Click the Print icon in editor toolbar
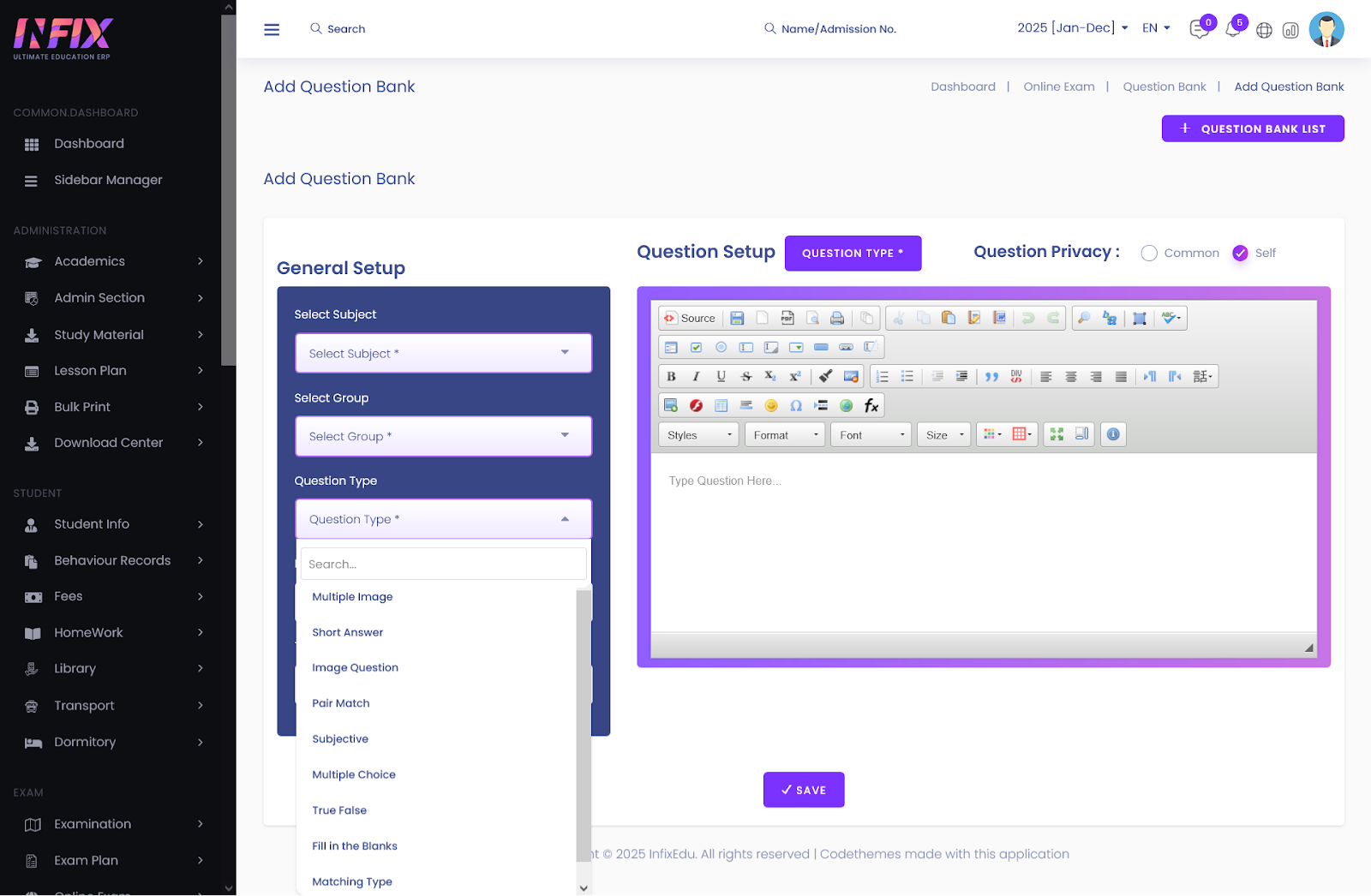The image size is (1371, 896). click(837, 319)
